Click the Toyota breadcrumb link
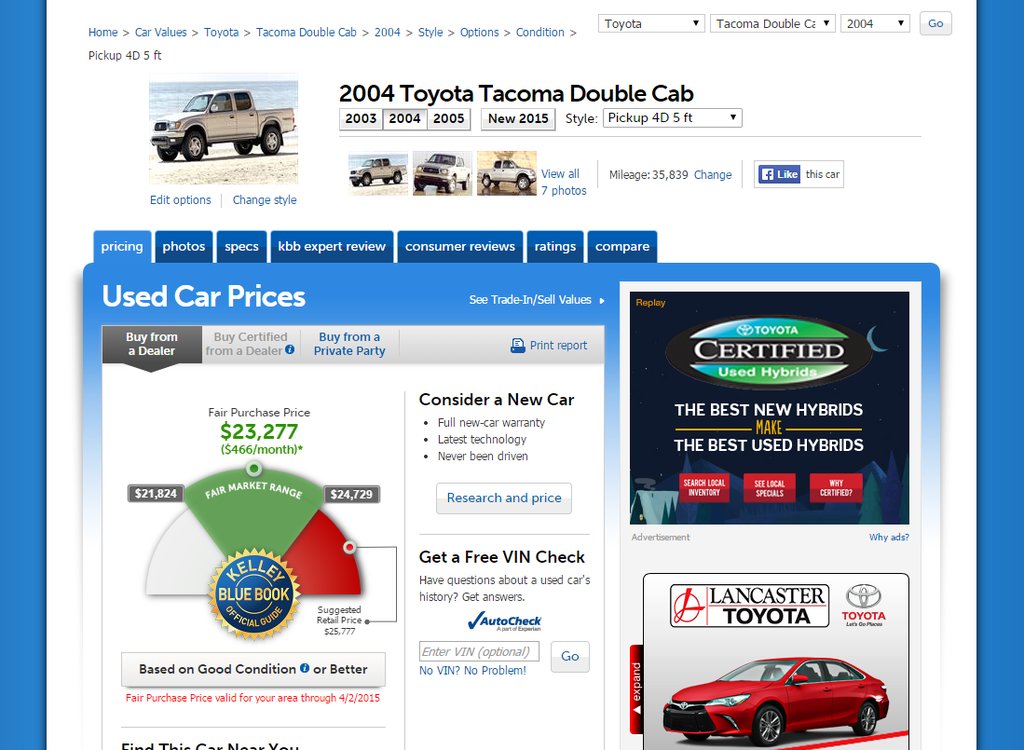The height and width of the screenshot is (750, 1024). click(221, 32)
